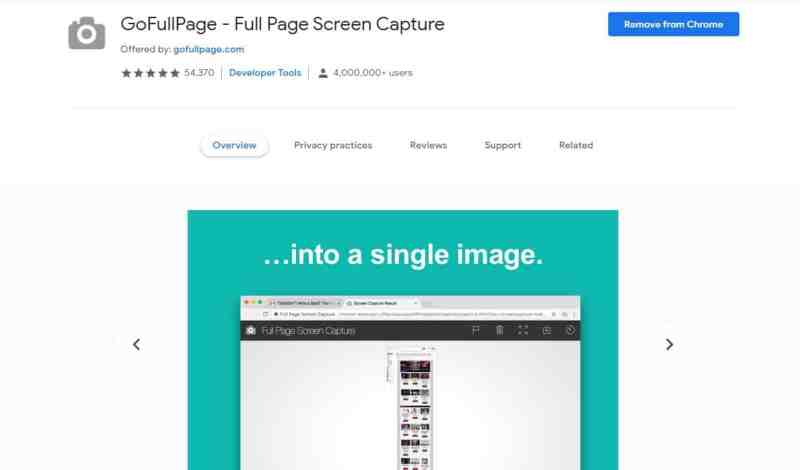Click the trash icon in preview toolbar
The height and width of the screenshot is (470, 800).
(499, 331)
